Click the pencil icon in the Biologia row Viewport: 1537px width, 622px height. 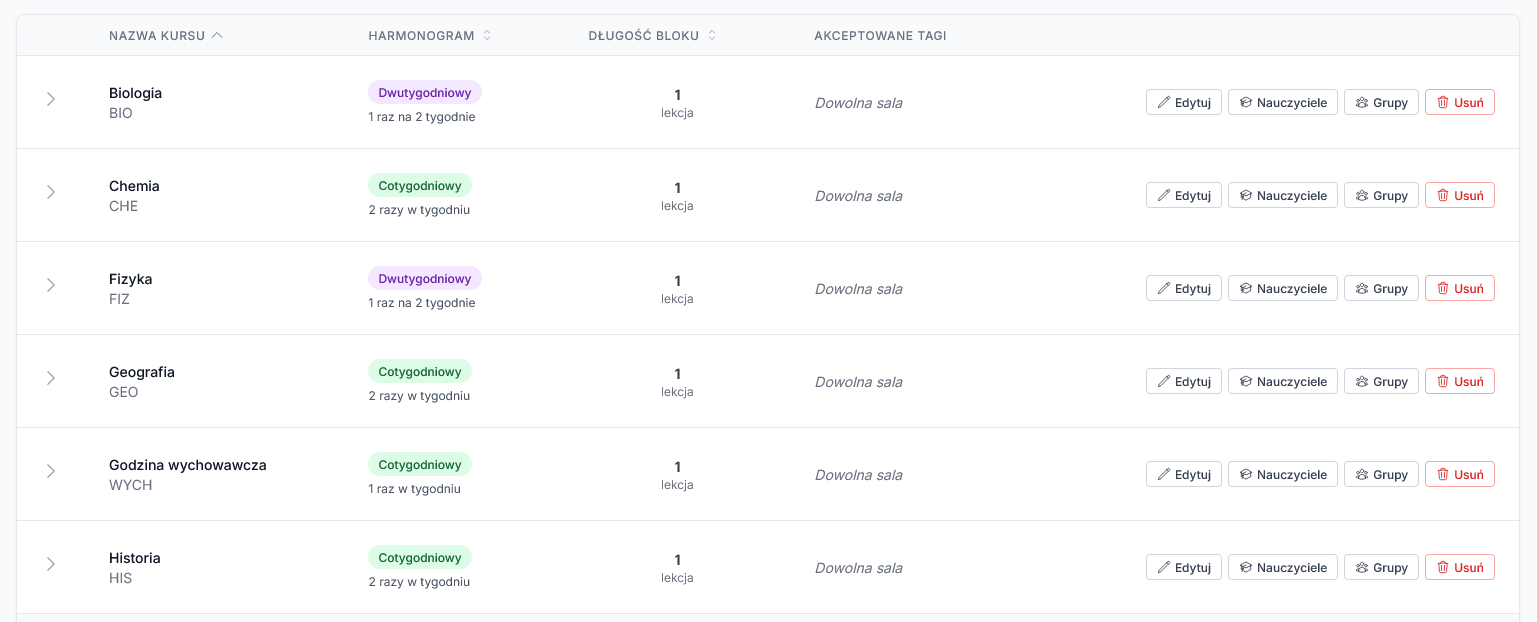(x=1163, y=103)
